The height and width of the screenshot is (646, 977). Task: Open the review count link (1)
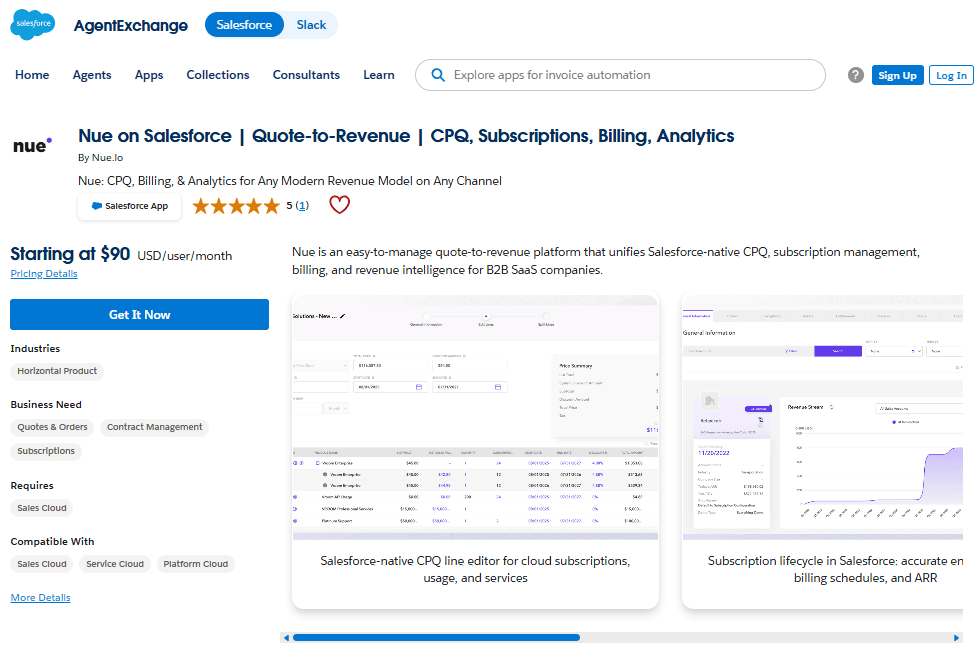[302, 206]
